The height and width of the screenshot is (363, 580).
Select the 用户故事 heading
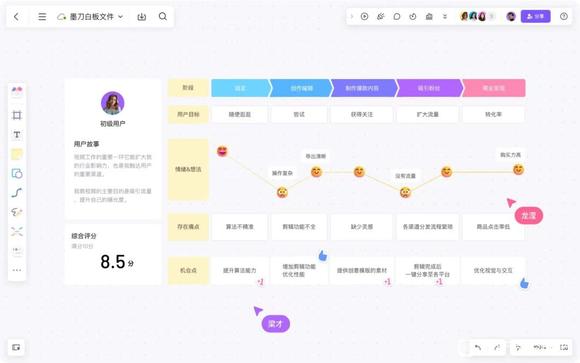[86, 144]
